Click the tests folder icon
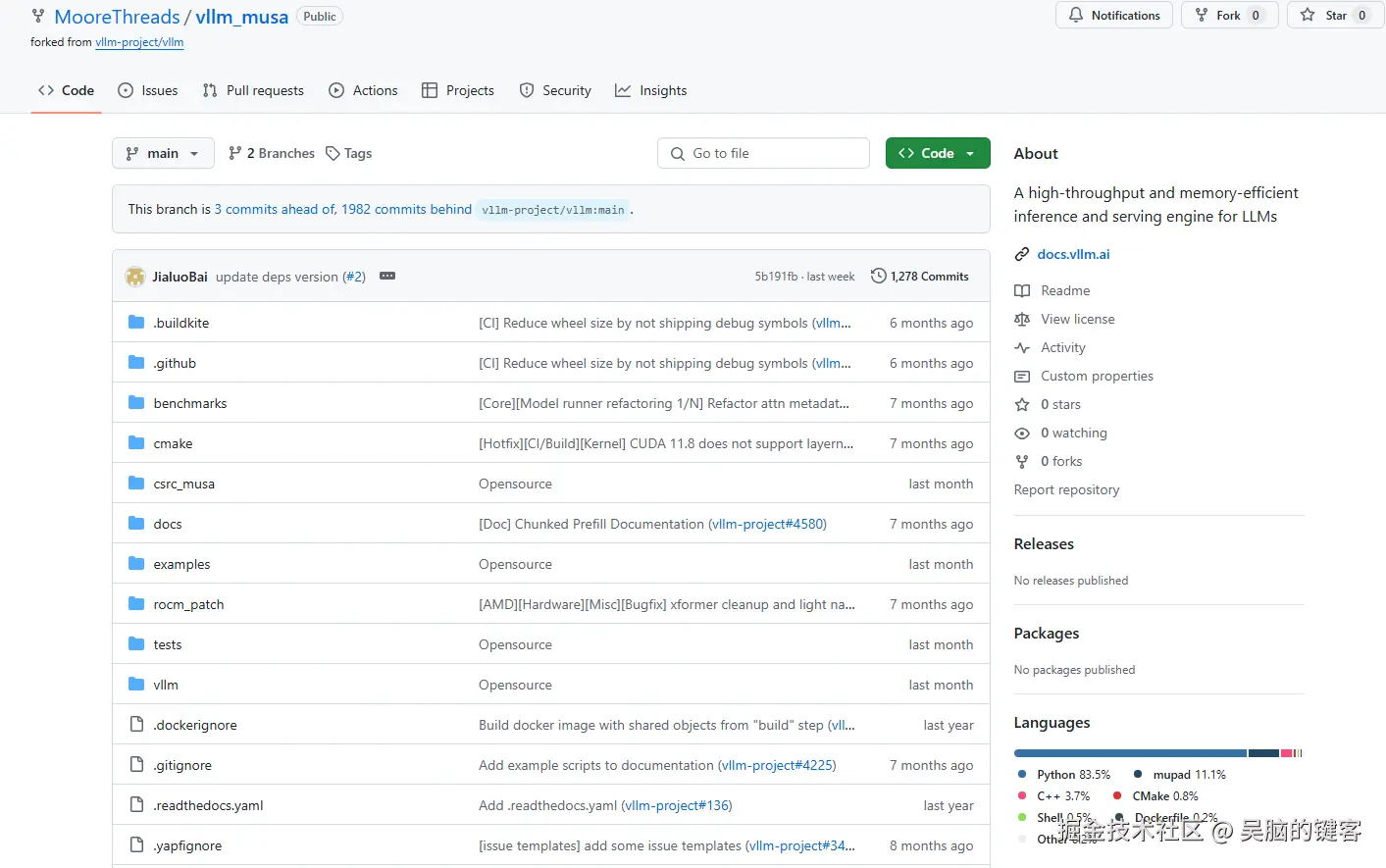The image size is (1386, 868). 136,644
